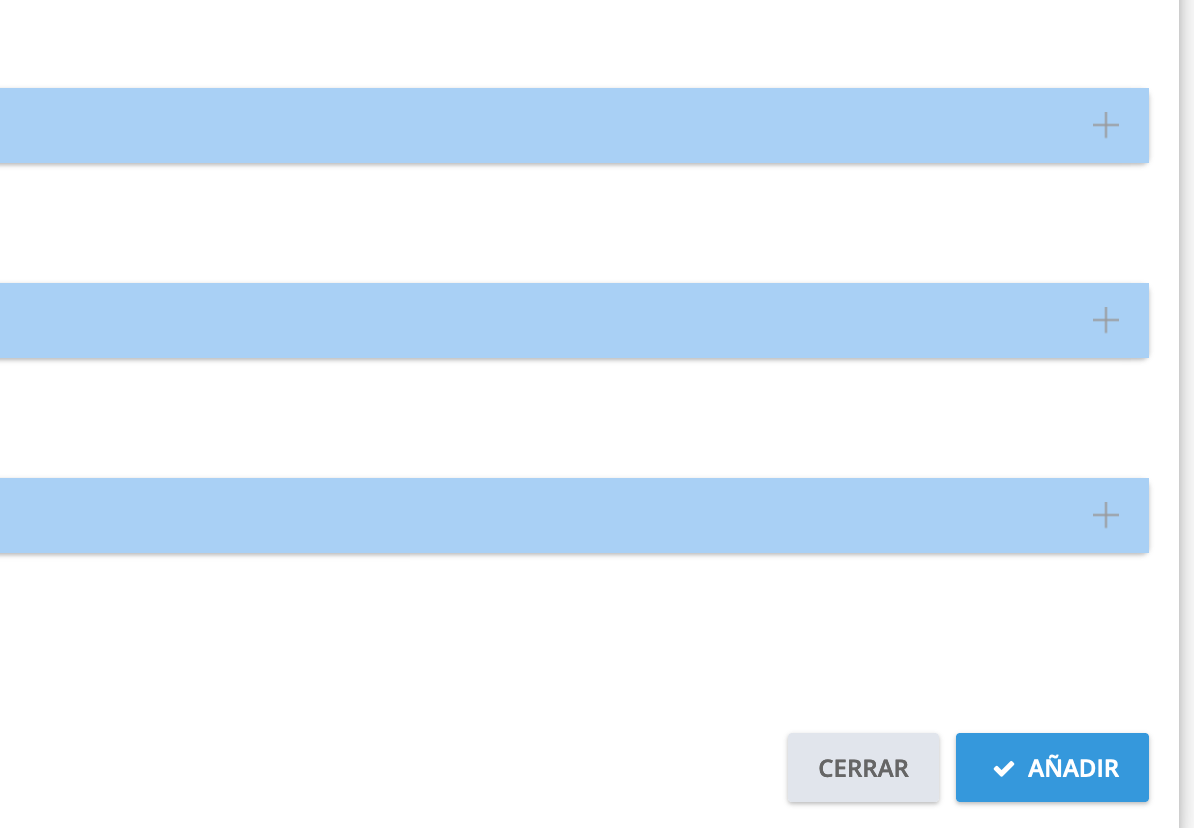
Task: Open the lowest collapsed section header
Action: 400,515
